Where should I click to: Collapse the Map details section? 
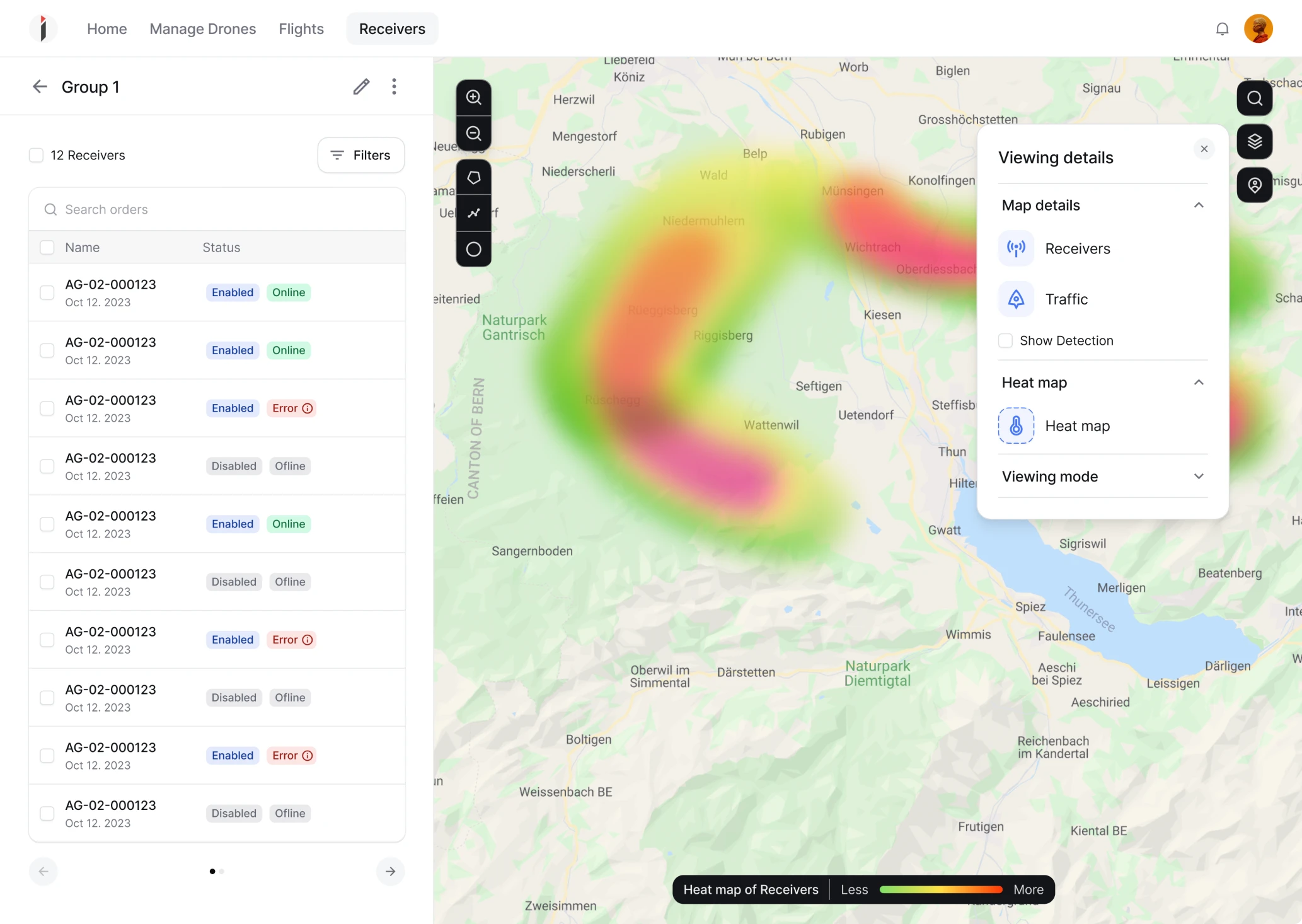pyautogui.click(x=1199, y=205)
